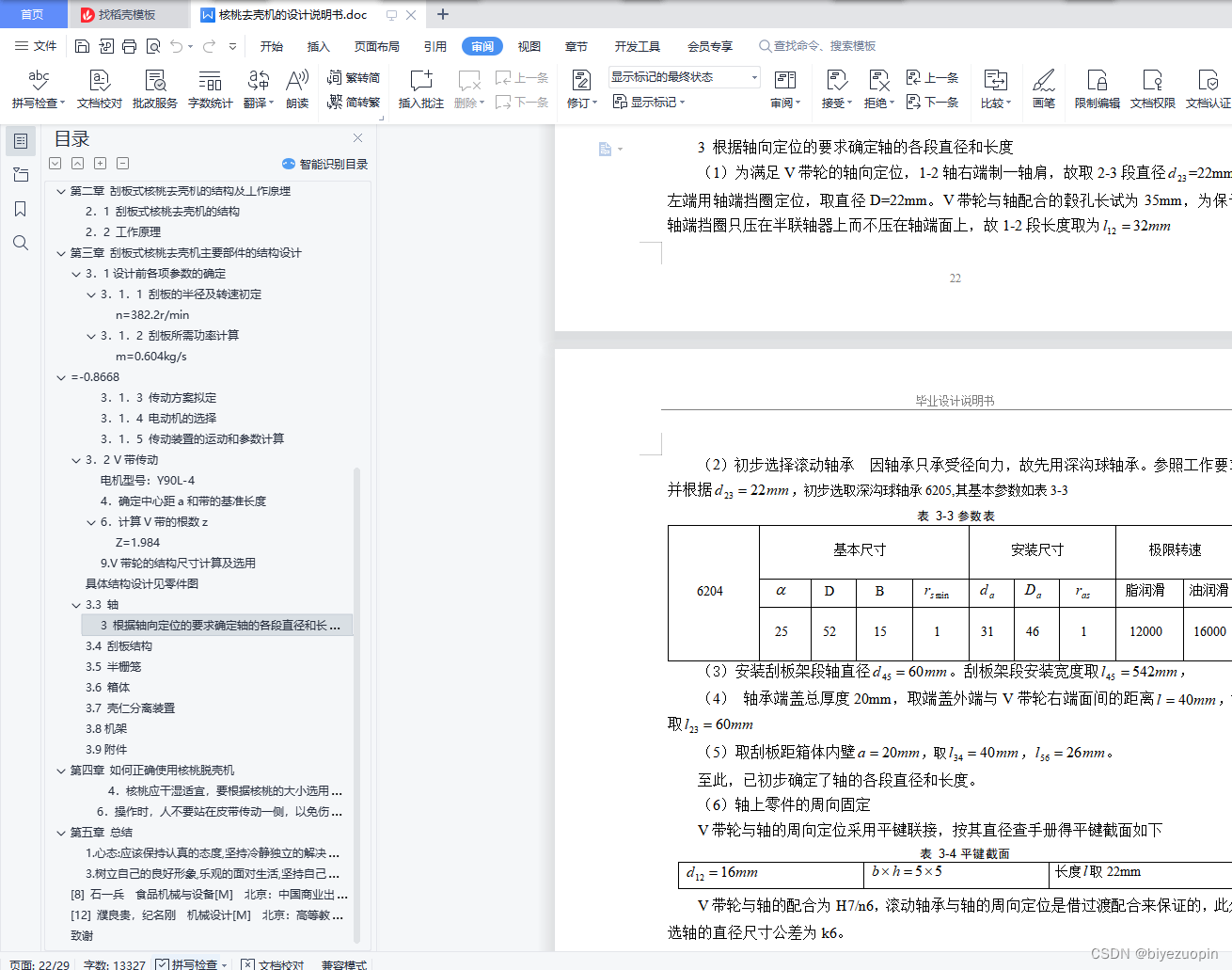
Task: Select outline item 3.9 附件
Action: point(106,750)
